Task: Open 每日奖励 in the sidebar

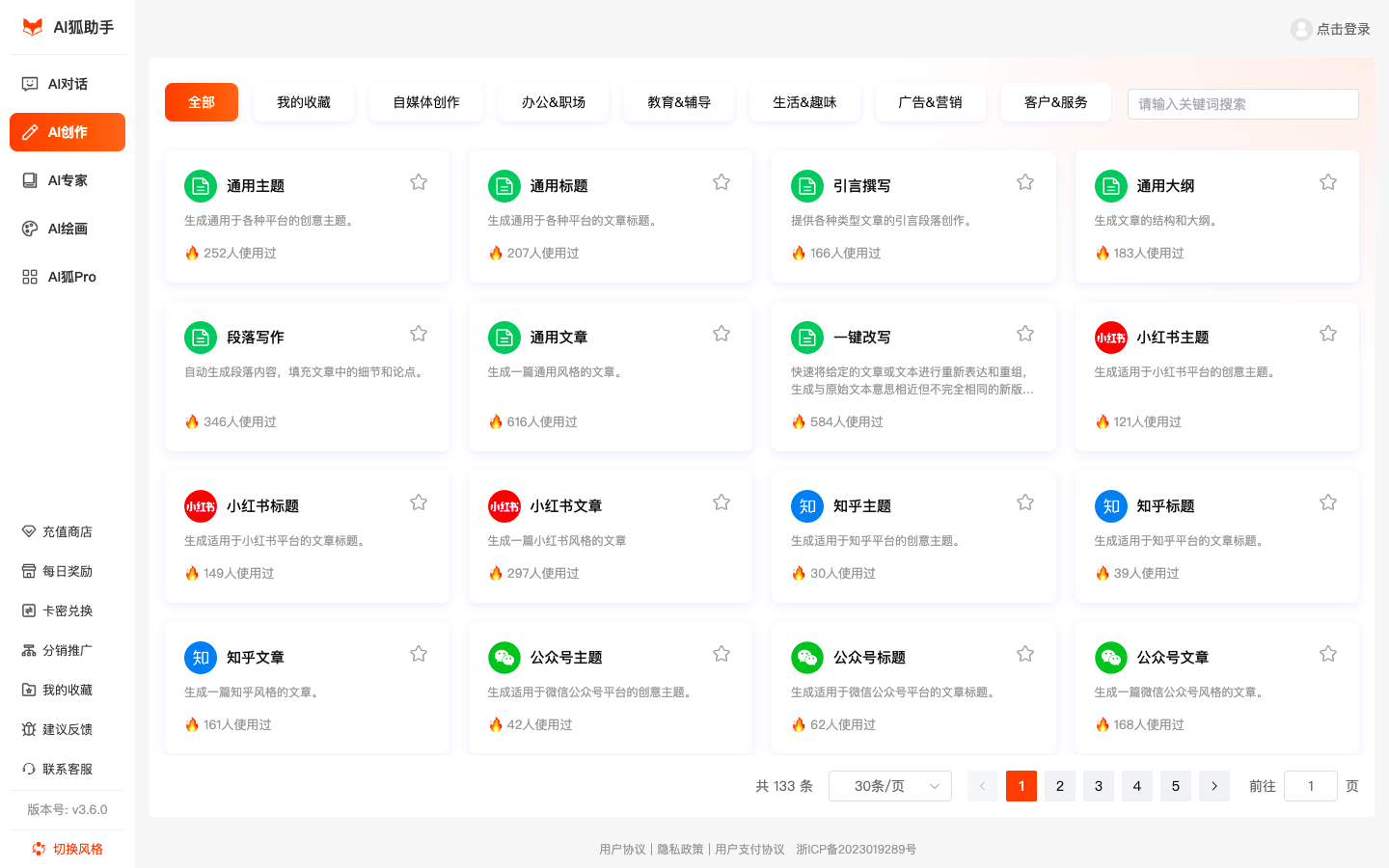Action: tap(68, 571)
